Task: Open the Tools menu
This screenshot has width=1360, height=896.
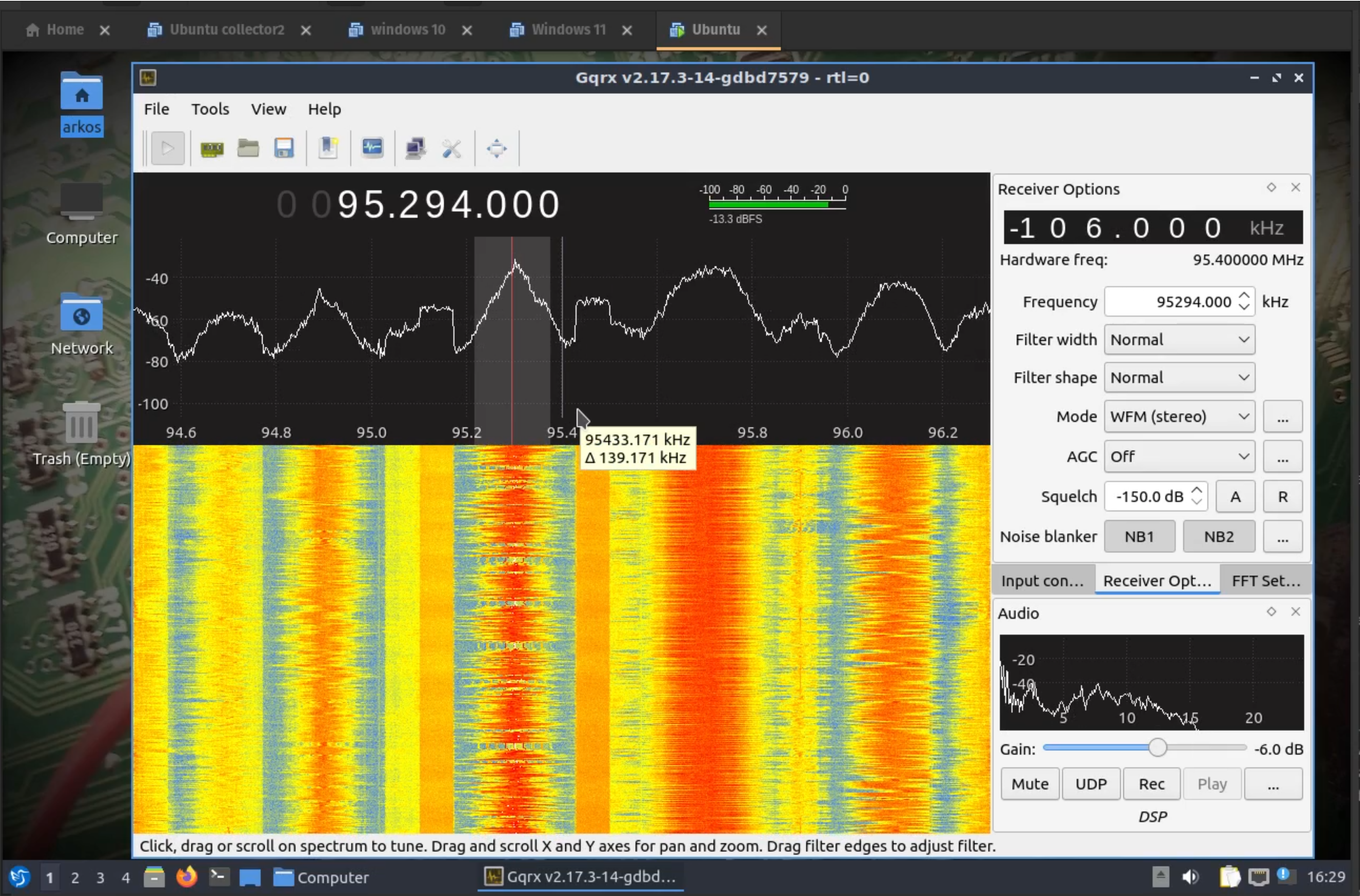Action: point(210,109)
